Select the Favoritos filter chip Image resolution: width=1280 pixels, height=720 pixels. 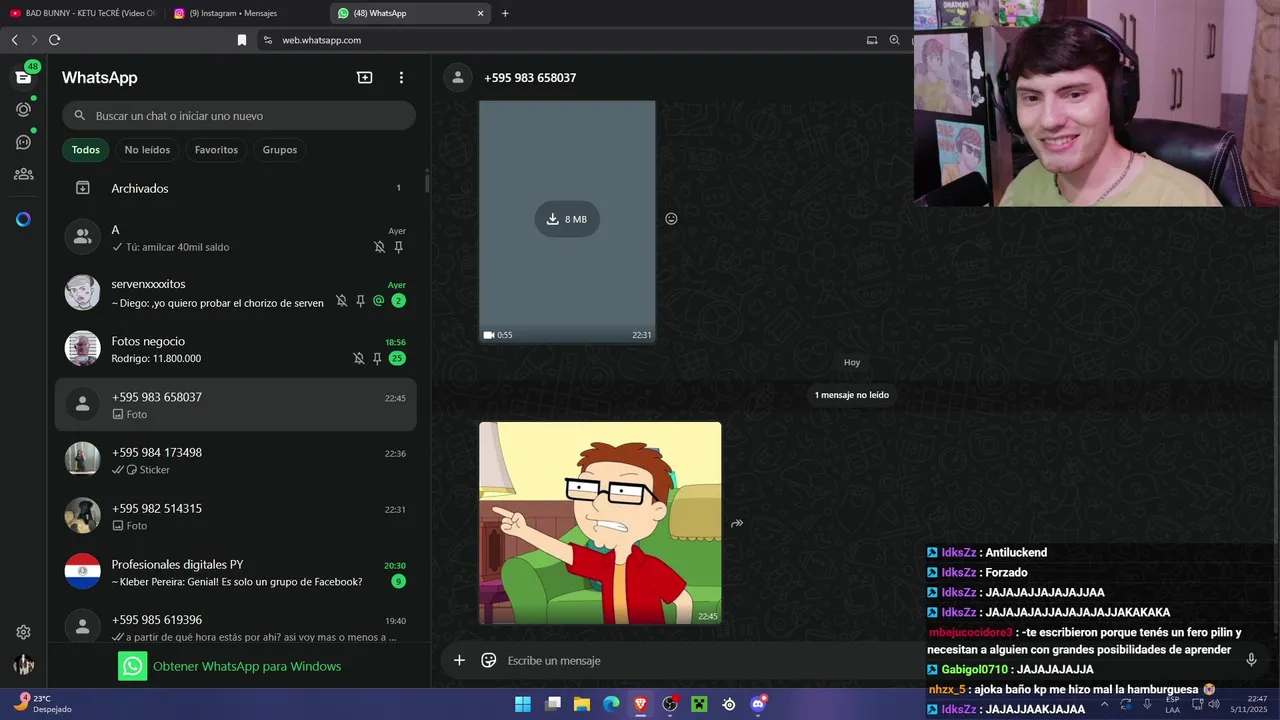[x=216, y=150]
